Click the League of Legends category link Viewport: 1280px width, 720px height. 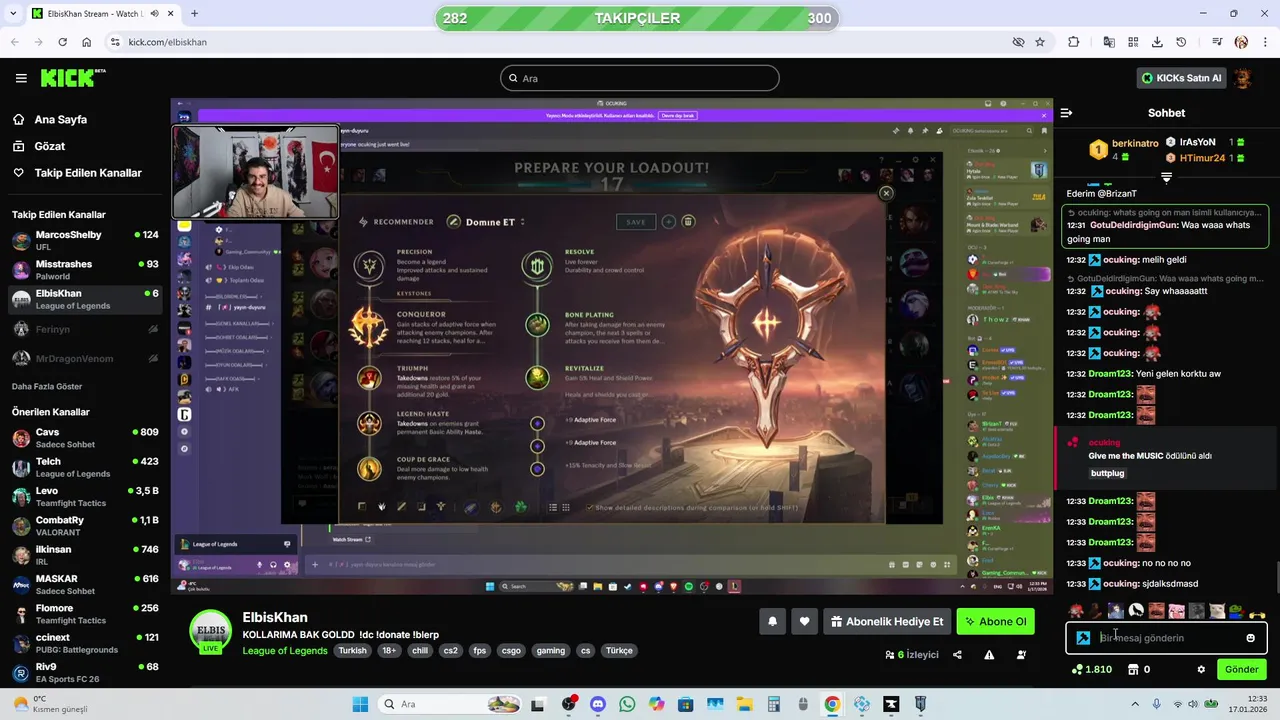285,650
